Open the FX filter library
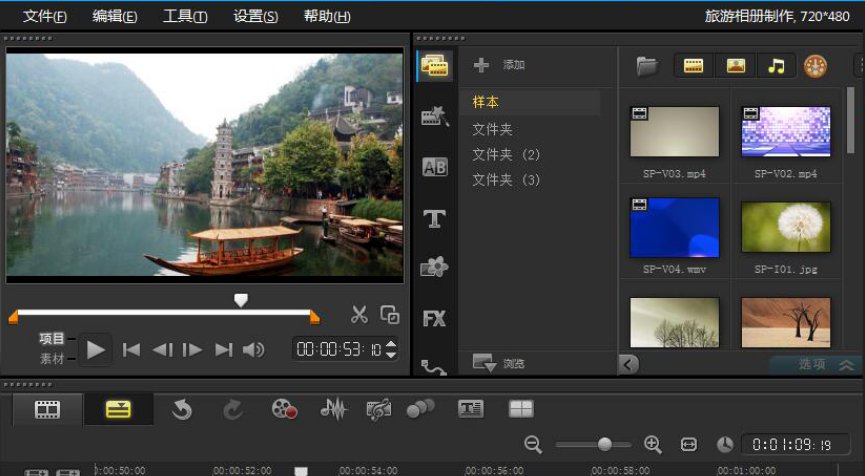 [434, 319]
